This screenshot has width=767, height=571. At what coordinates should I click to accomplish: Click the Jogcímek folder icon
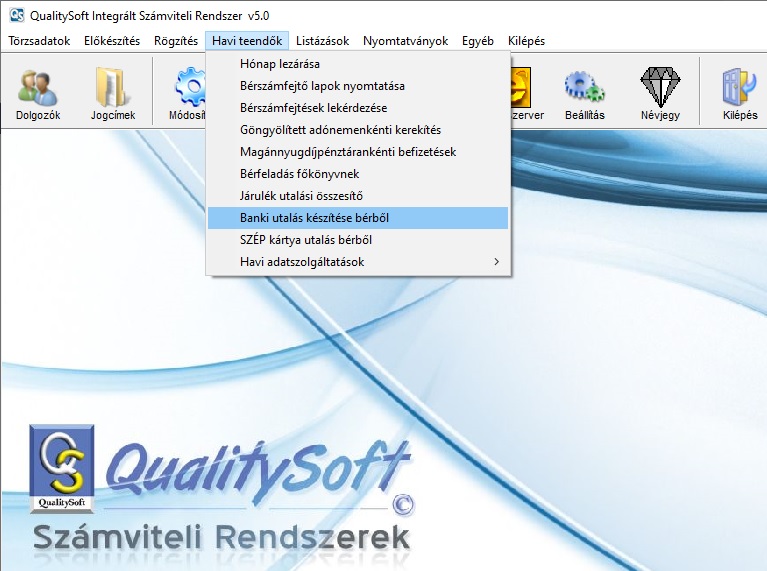[113, 92]
